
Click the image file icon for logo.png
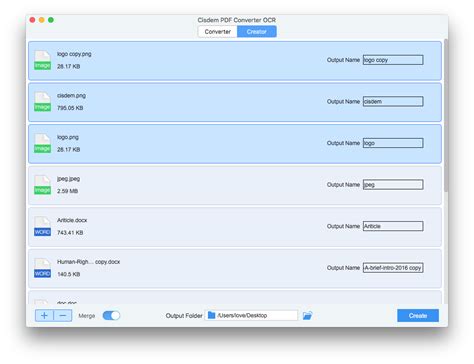point(43,144)
